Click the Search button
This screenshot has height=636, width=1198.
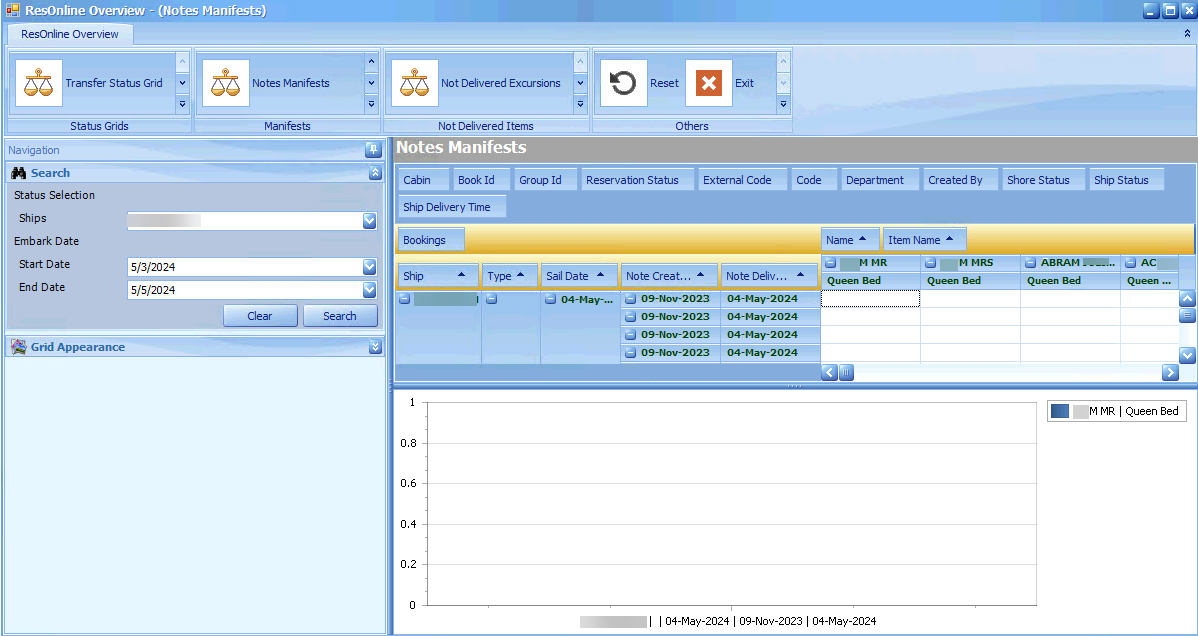point(340,316)
